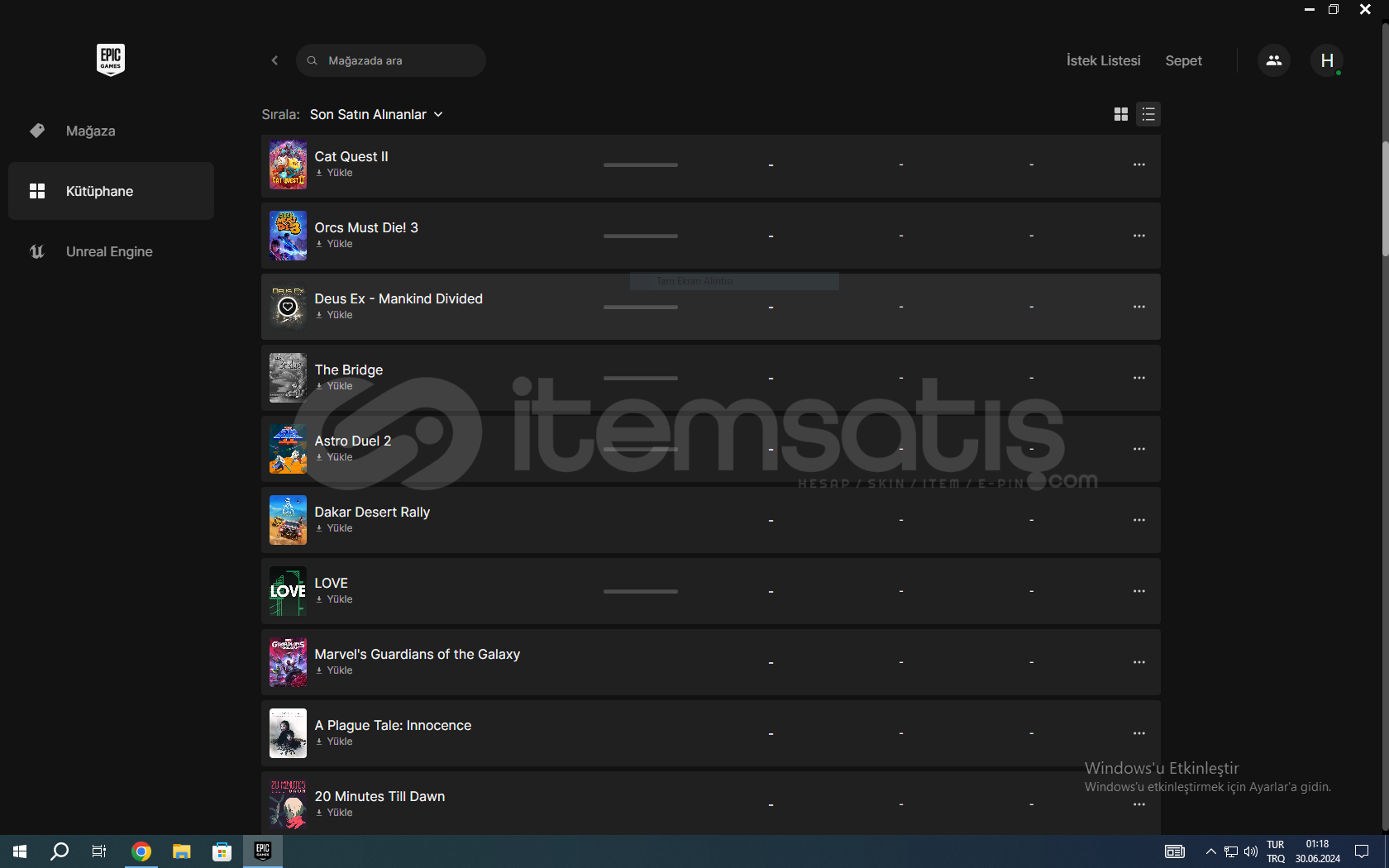Click The Bridge title
The height and width of the screenshot is (868, 1389).
[349, 370]
